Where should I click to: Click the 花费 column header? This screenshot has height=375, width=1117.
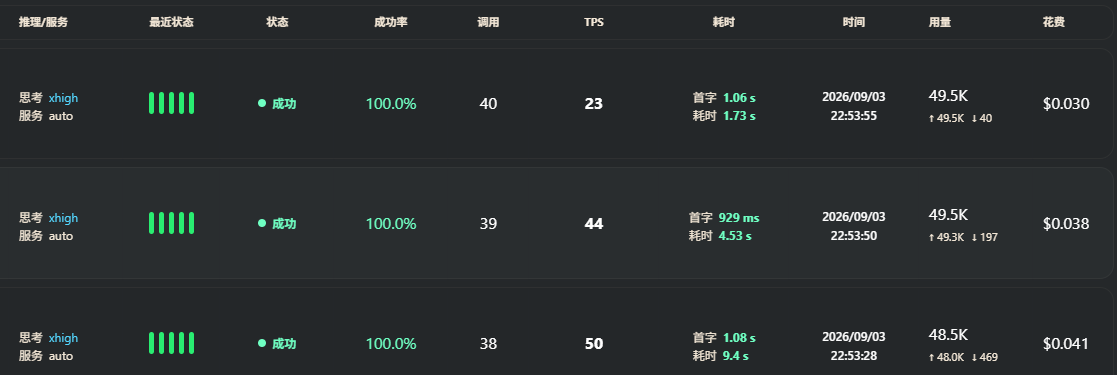coord(1054,22)
